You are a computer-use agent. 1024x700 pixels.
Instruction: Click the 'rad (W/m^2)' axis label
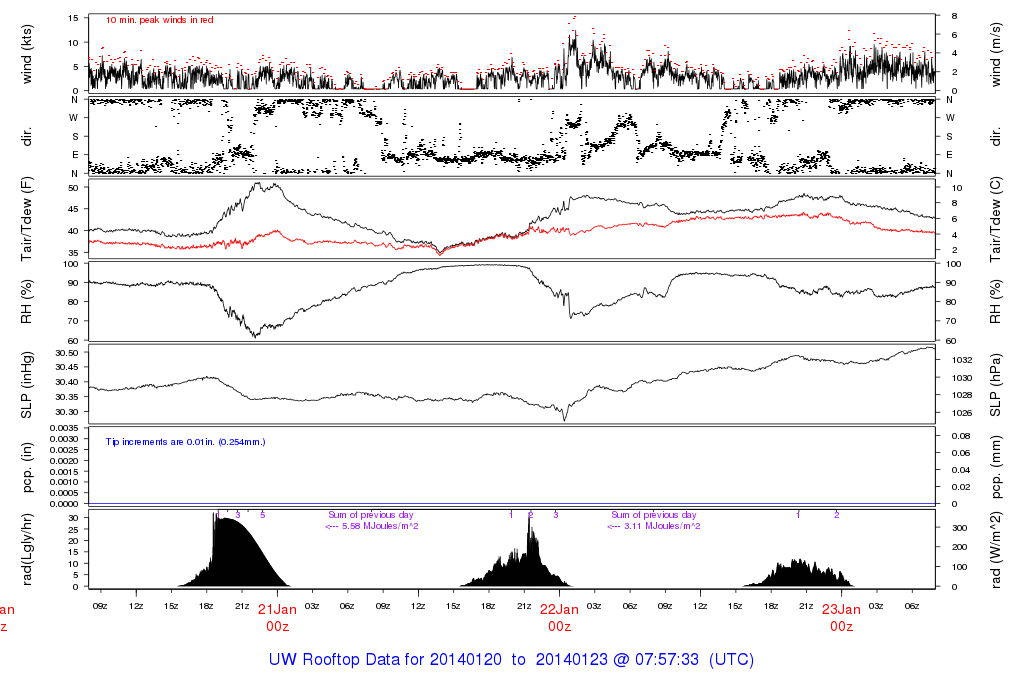(x=995, y=549)
